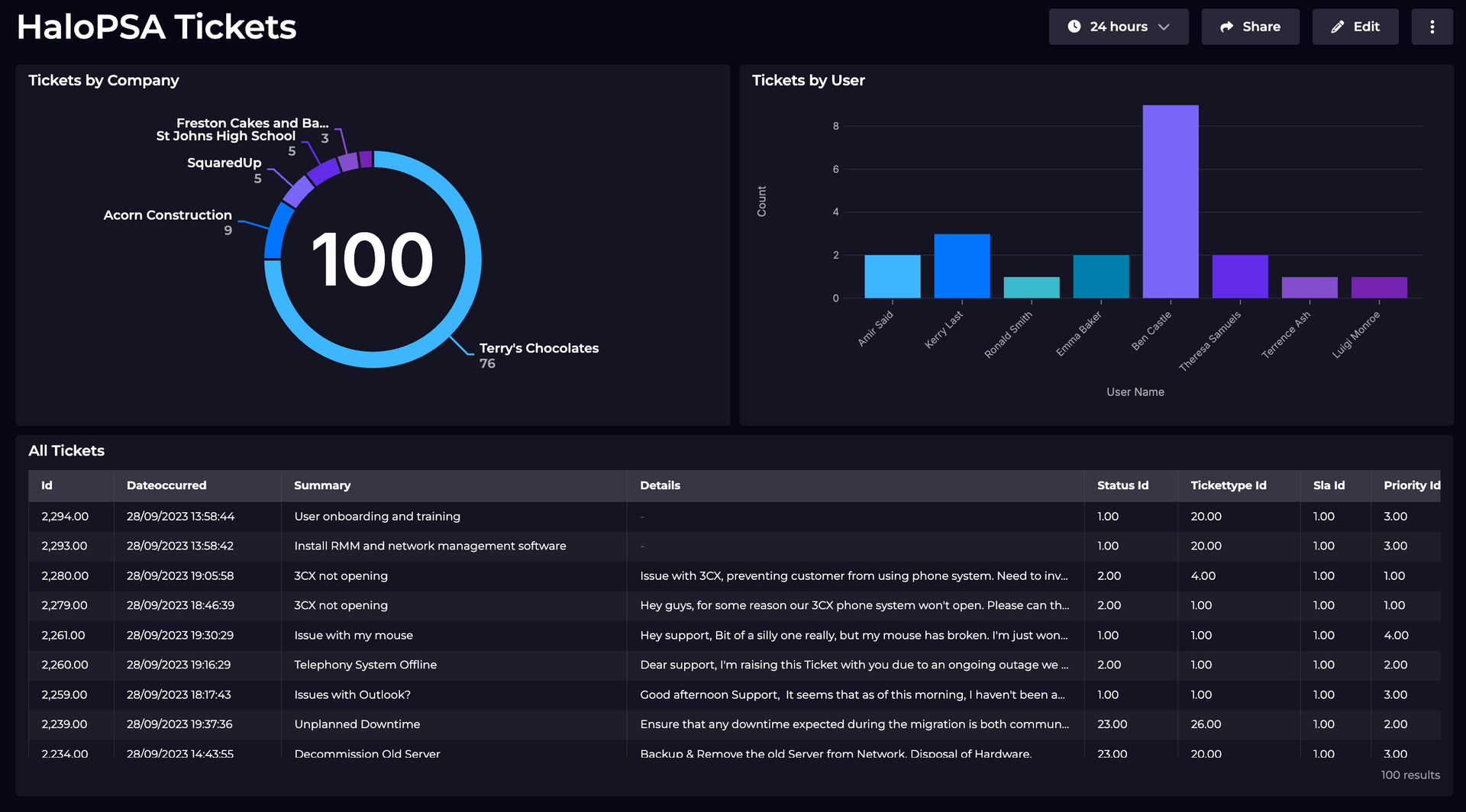Screen dimensions: 1466x812
Task: Click the clock icon in the time range button
Action: (x=1075, y=26)
